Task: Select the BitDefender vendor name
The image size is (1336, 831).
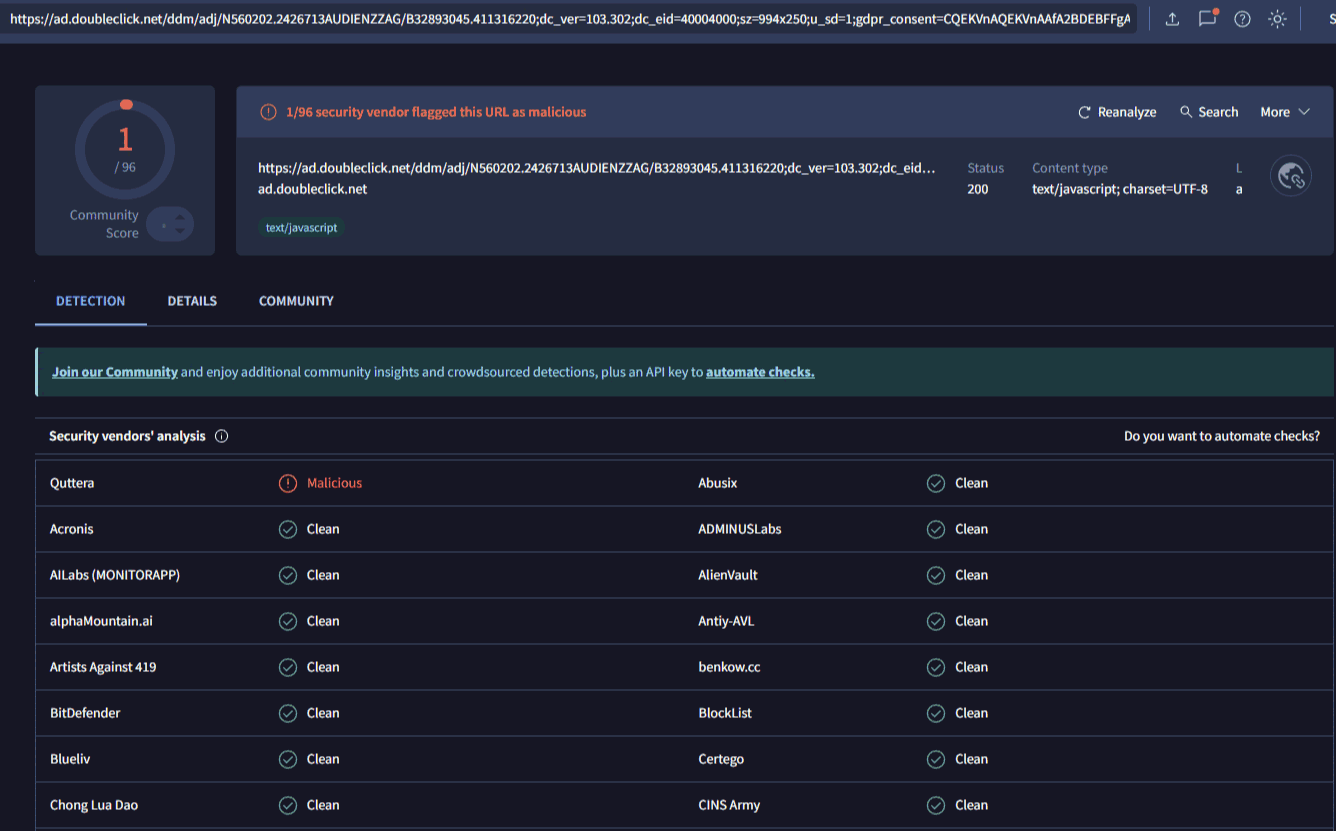Action: pyautogui.click(x=85, y=713)
